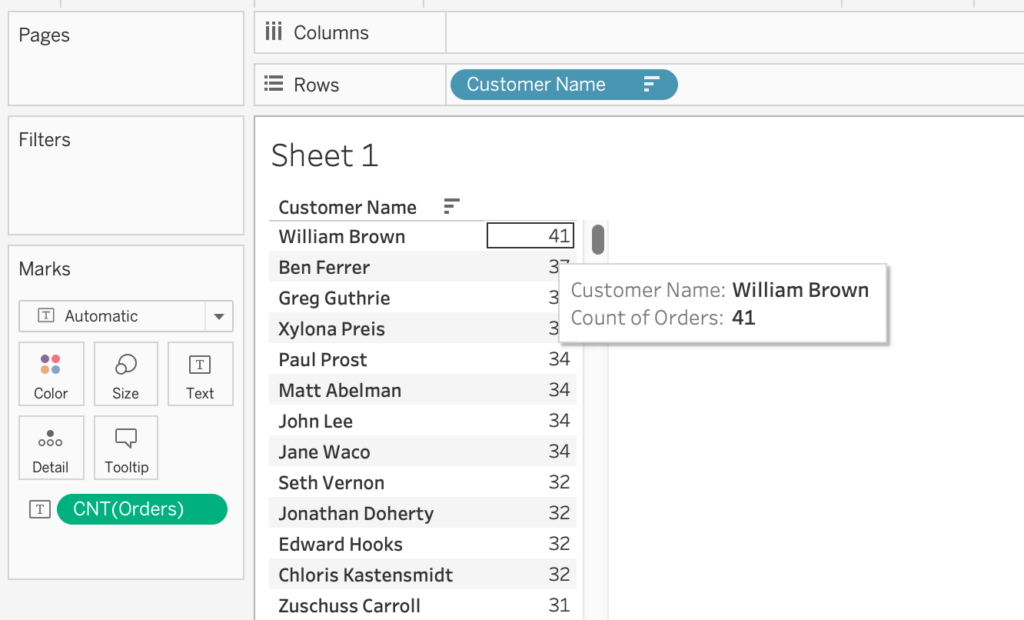
Task: Select the Ben Ferrer row label
Action: pos(324,268)
